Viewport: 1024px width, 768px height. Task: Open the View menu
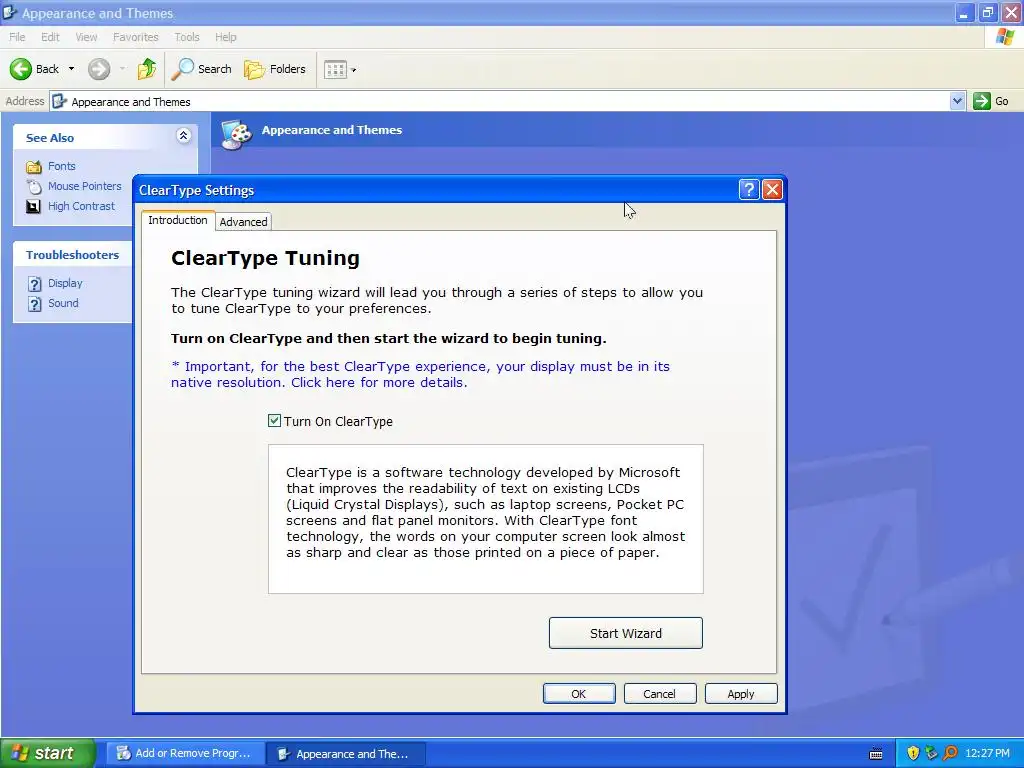pos(86,37)
